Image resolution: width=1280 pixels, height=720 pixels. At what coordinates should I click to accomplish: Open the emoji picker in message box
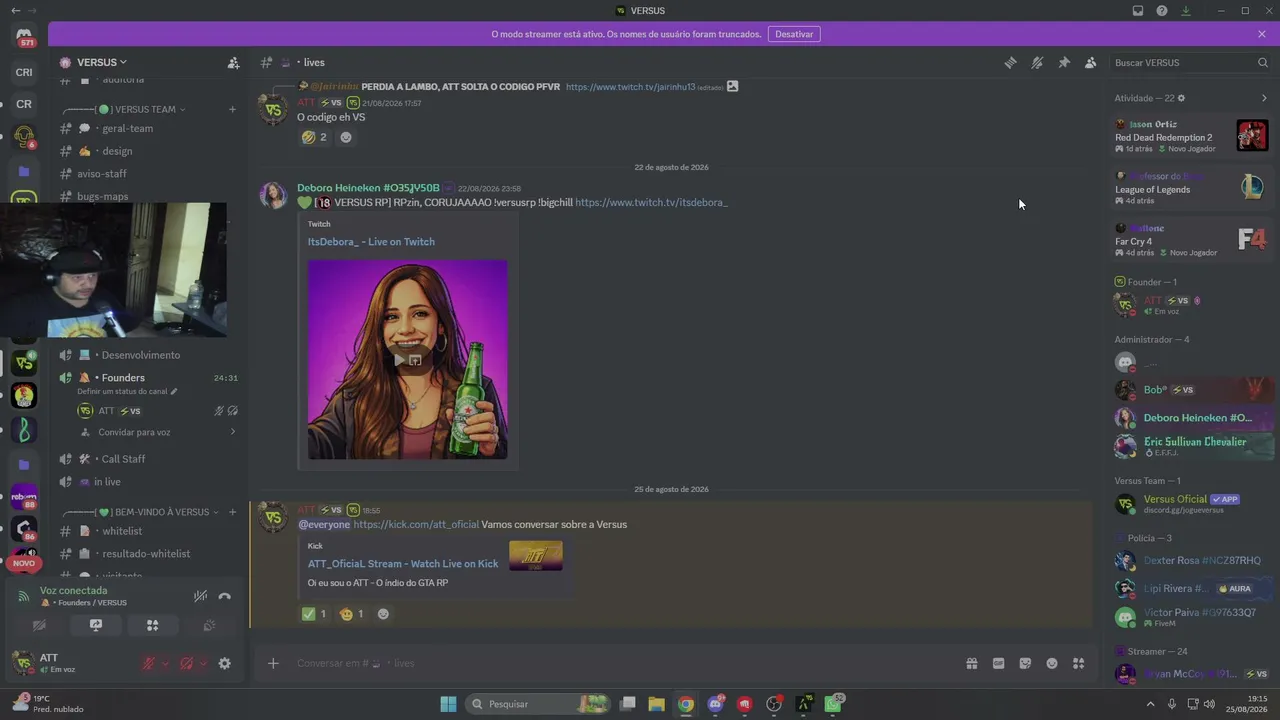coord(1052,663)
